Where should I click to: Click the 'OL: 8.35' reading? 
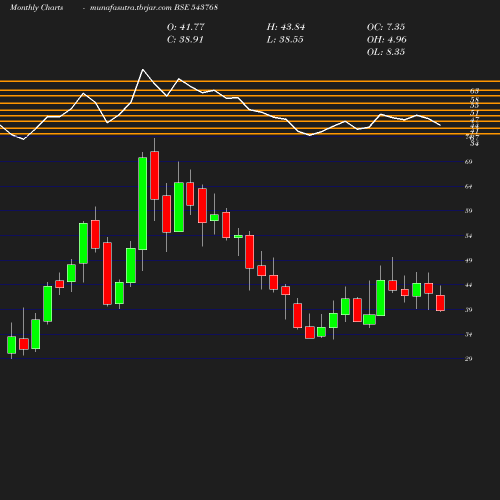[386, 52]
